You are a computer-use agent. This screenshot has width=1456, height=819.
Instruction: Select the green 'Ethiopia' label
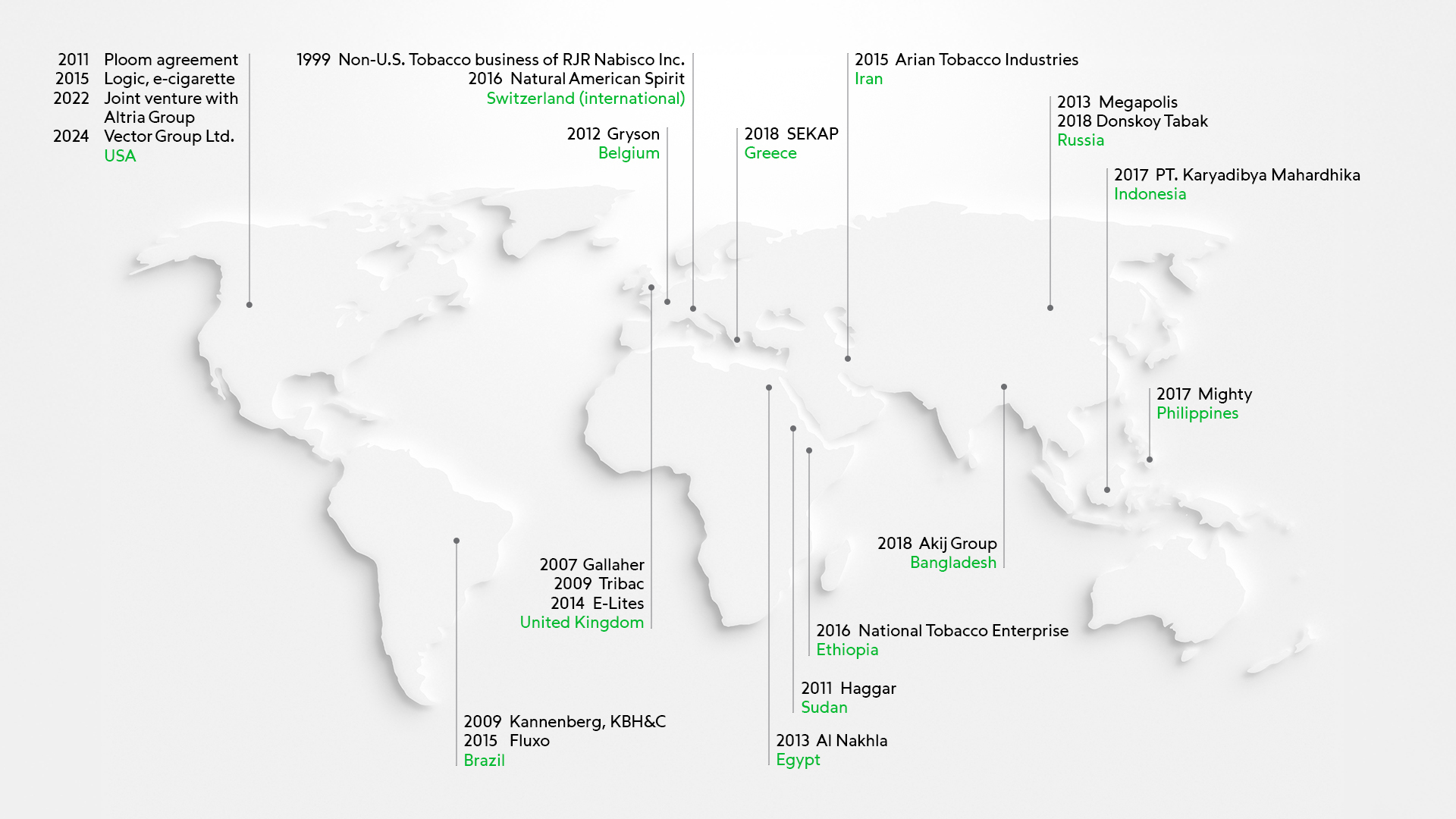pyautogui.click(x=847, y=650)
